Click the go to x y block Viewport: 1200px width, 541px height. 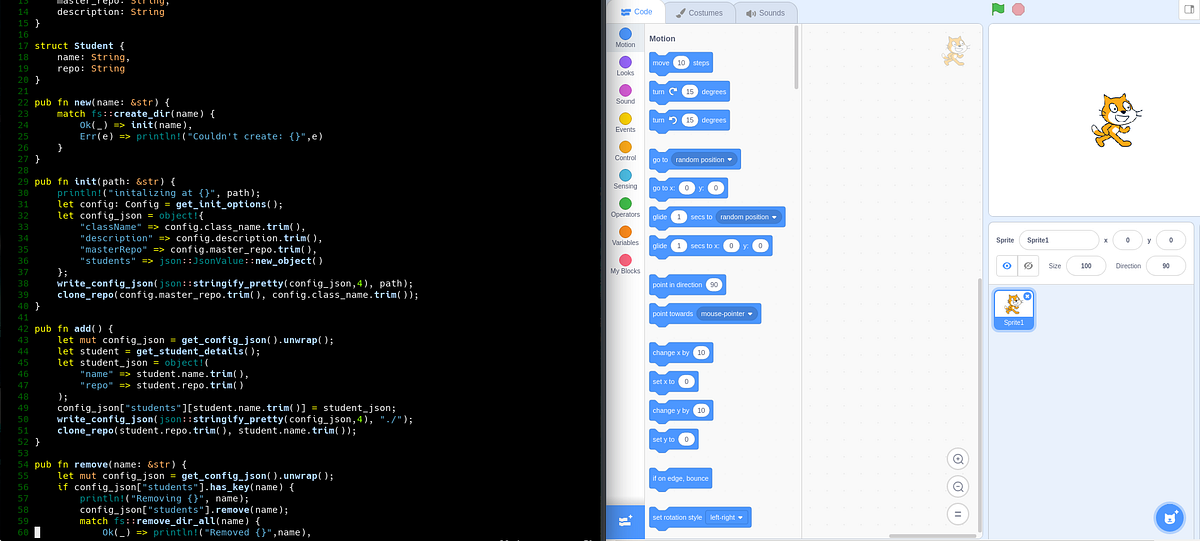(689, 188)
